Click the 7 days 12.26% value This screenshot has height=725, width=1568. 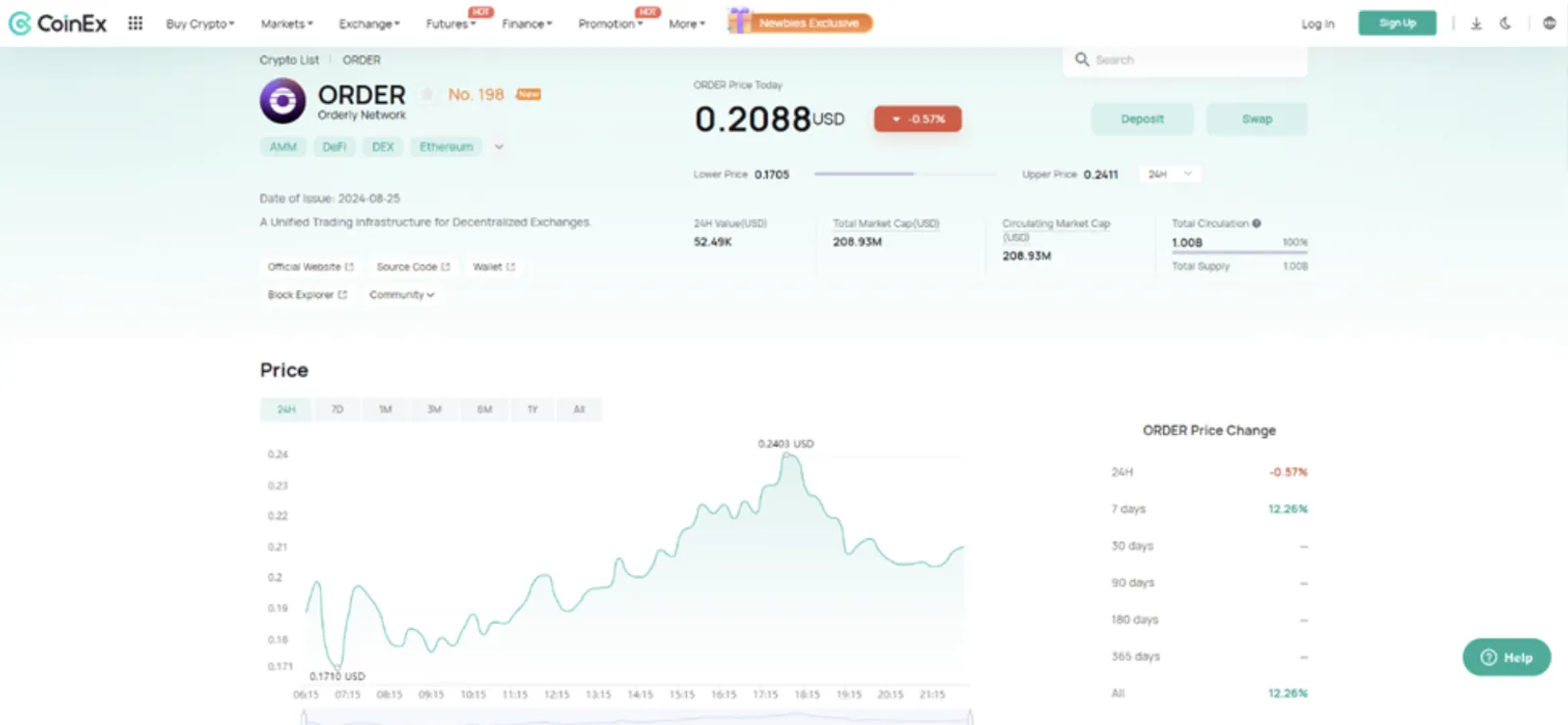1288,508
